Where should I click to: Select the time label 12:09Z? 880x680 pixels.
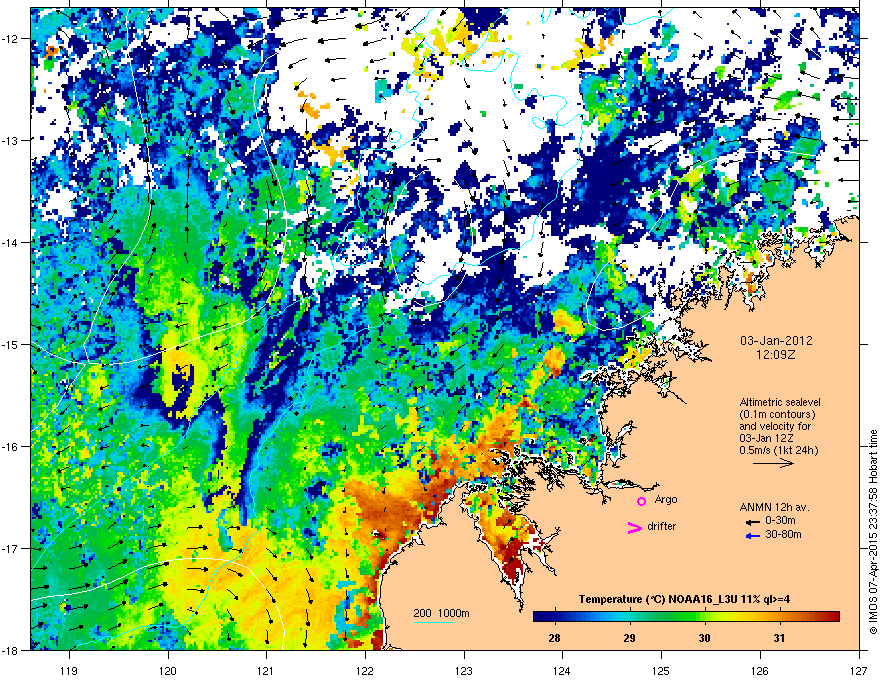point(776,355)
